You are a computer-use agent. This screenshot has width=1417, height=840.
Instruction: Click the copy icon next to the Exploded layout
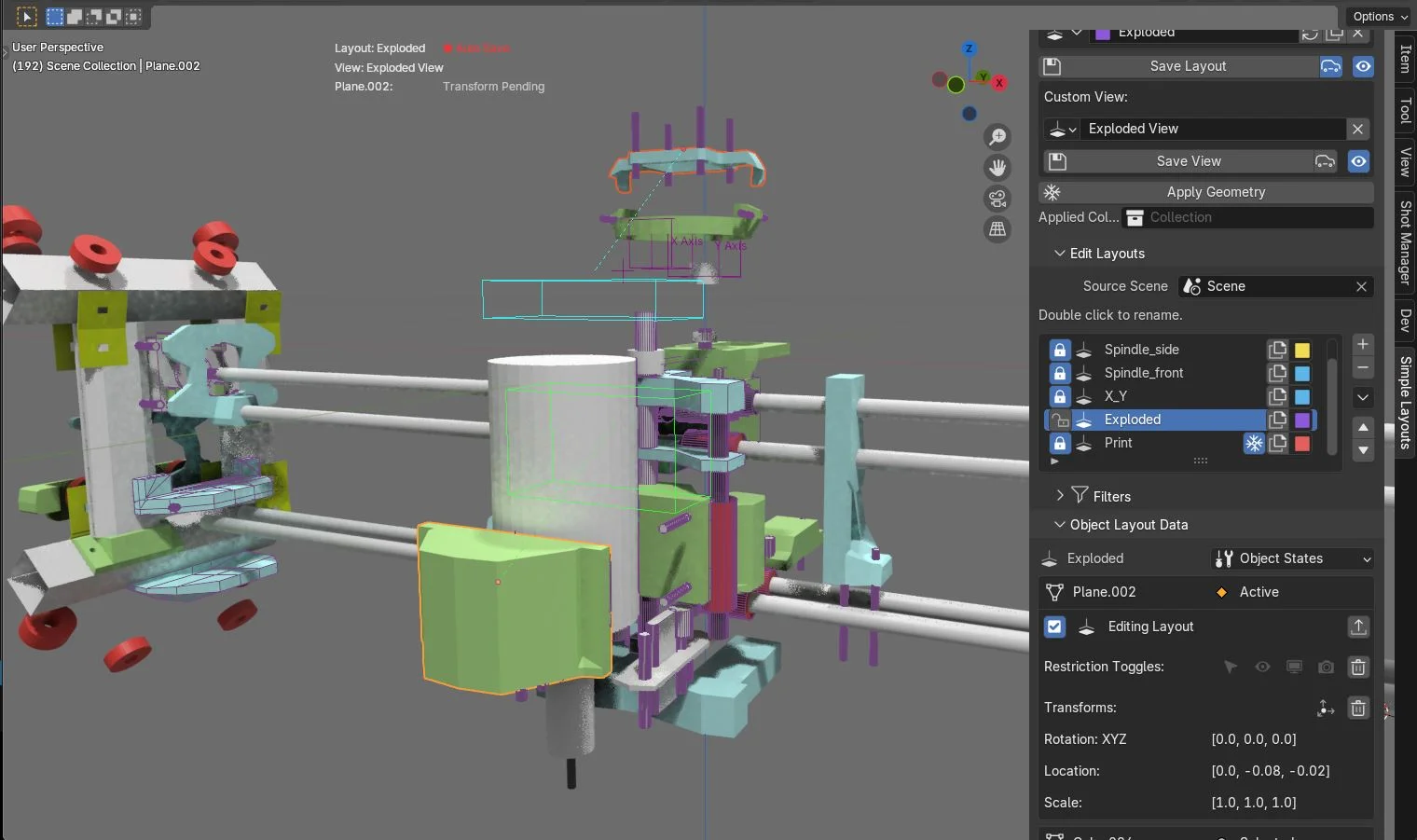click(1277, 420)
